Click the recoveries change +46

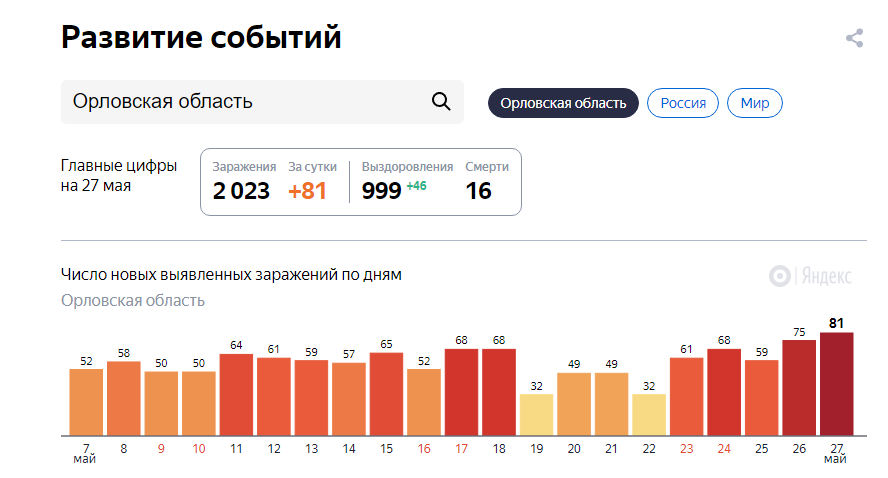(x=416, y=186)
